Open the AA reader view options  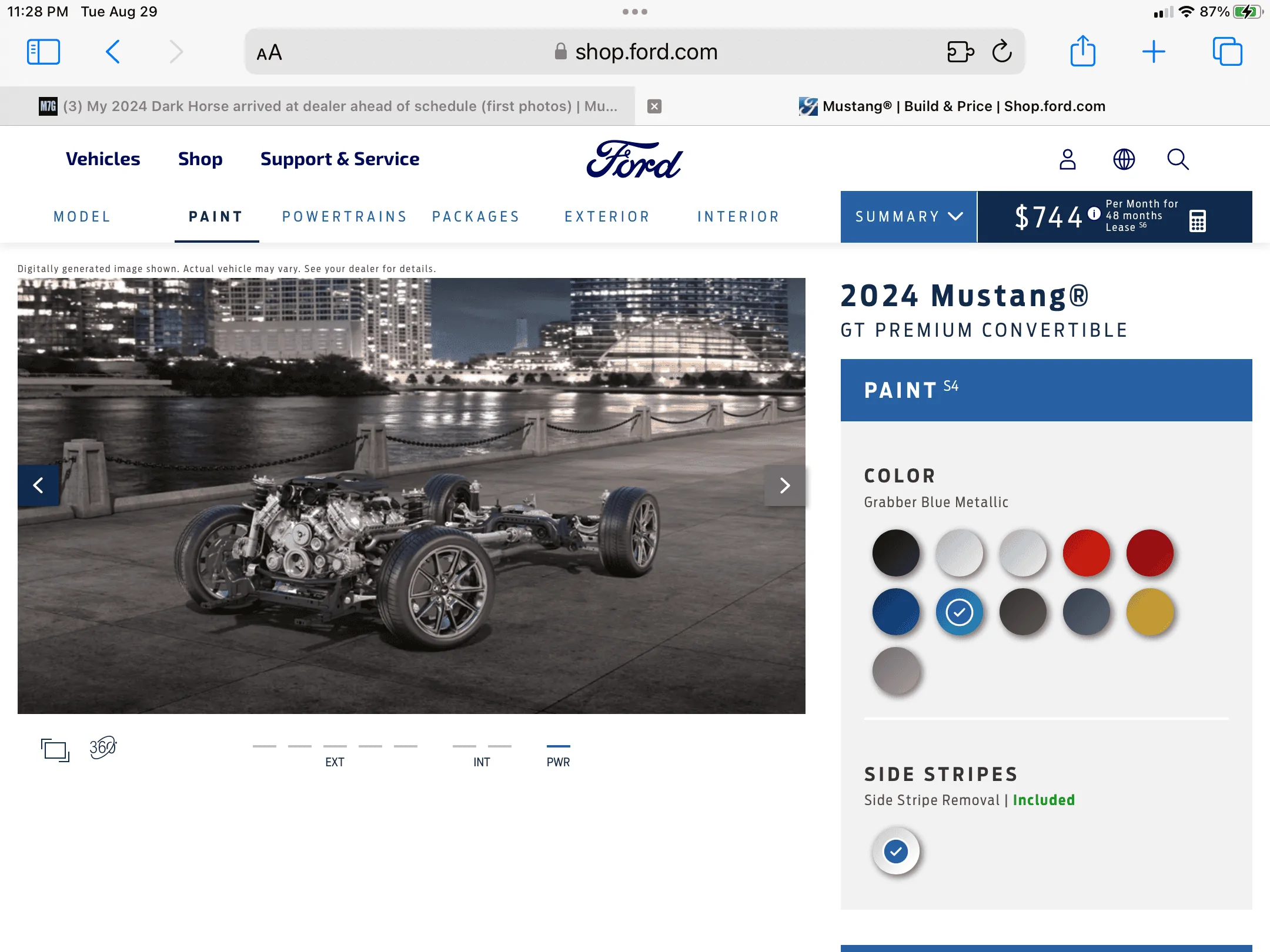click(269, 53)
